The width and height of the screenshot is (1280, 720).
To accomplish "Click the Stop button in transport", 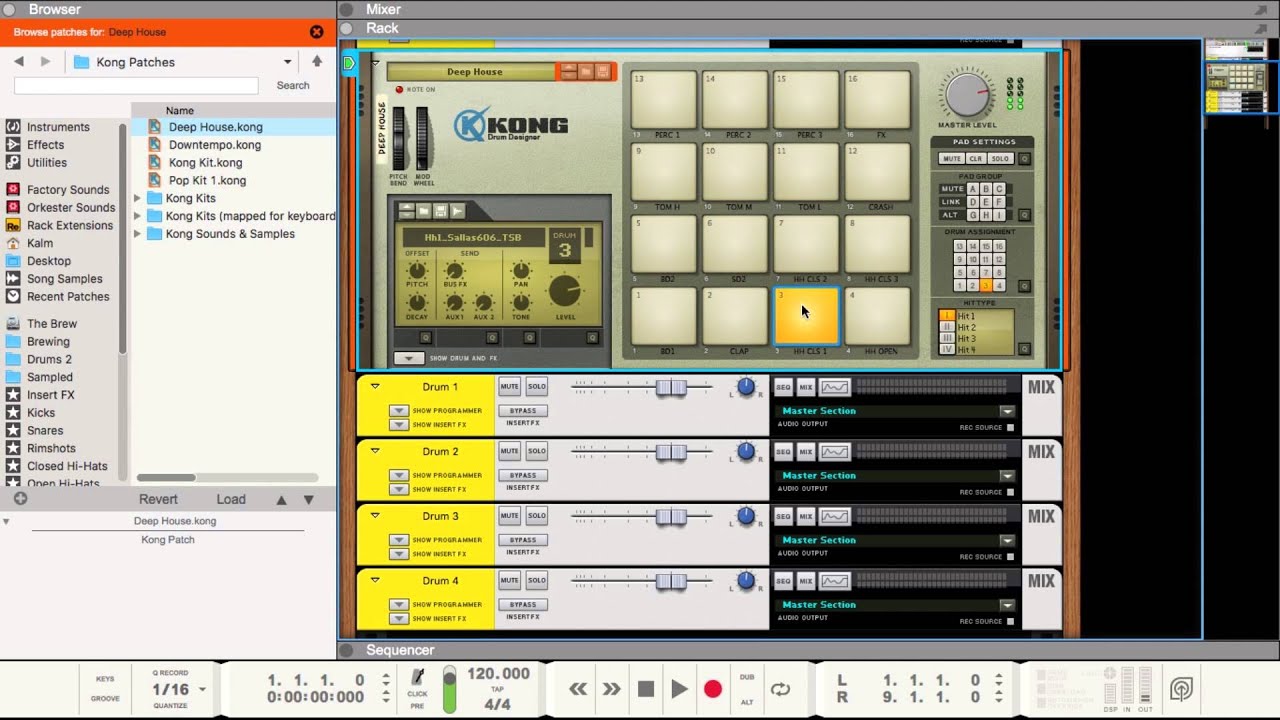I will pyautogui.click(x=646, y=689).
